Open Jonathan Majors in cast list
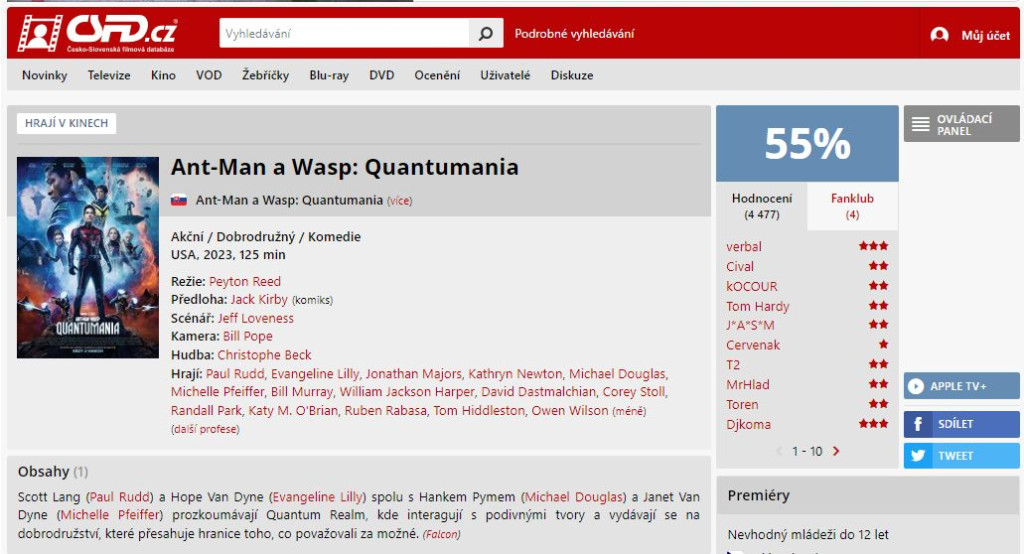This screenshot has width=1024, height=554. point(413,374)
